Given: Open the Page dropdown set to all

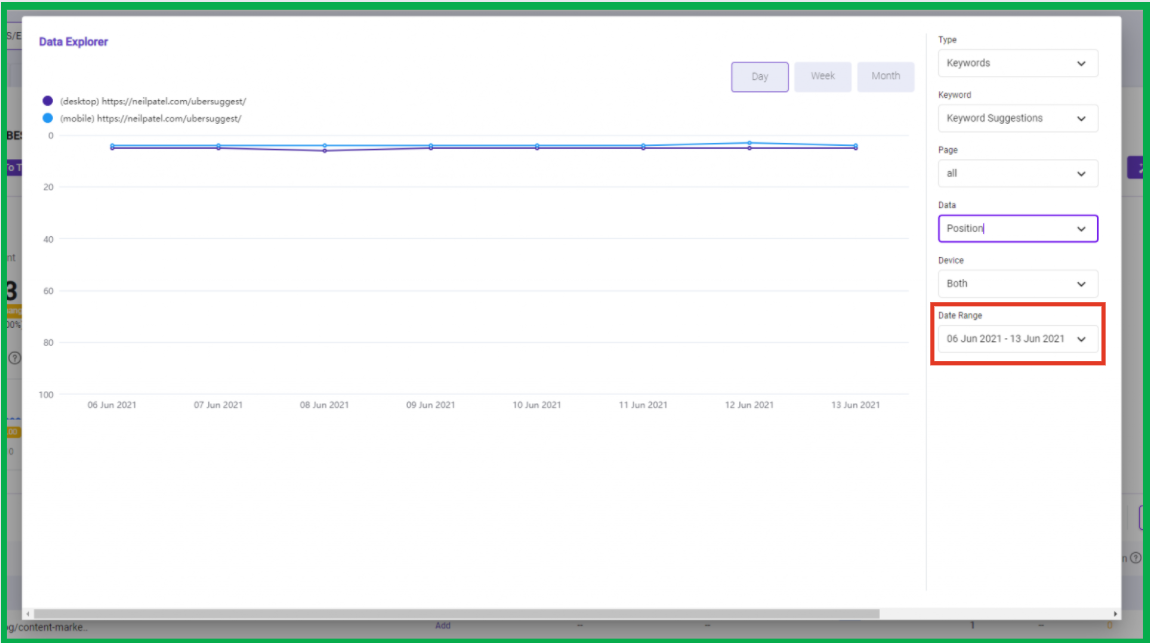Looking at the screenshot, I should 1017,174.
